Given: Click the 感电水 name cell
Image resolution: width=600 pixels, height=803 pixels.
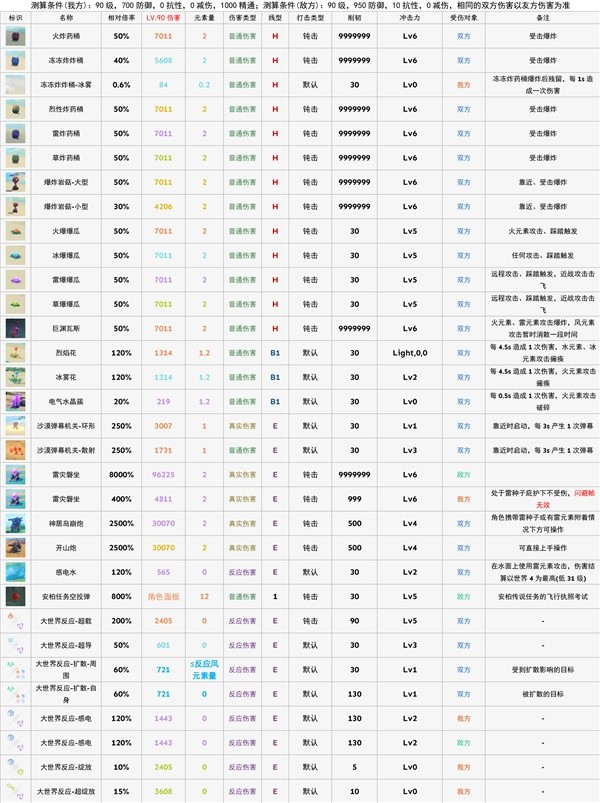Looking at the screenshot, I should tap(66, 573).
